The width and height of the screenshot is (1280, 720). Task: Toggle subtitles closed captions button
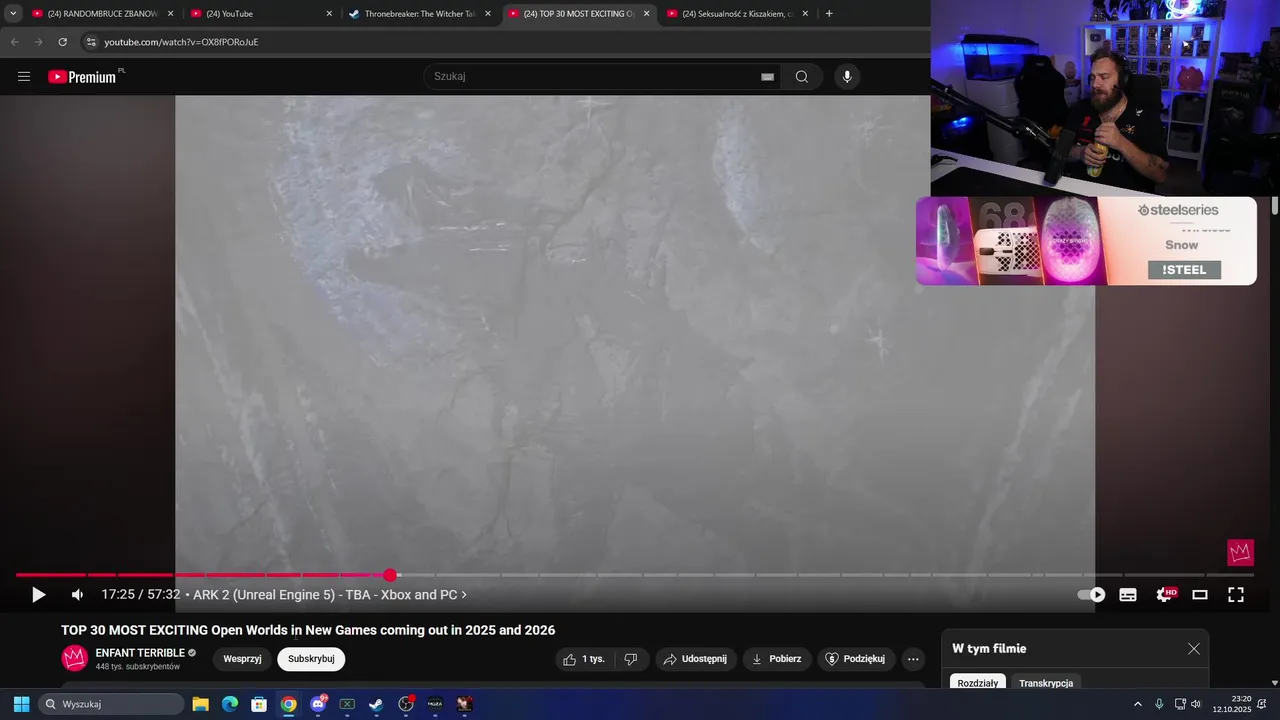tap(1128, 595)
